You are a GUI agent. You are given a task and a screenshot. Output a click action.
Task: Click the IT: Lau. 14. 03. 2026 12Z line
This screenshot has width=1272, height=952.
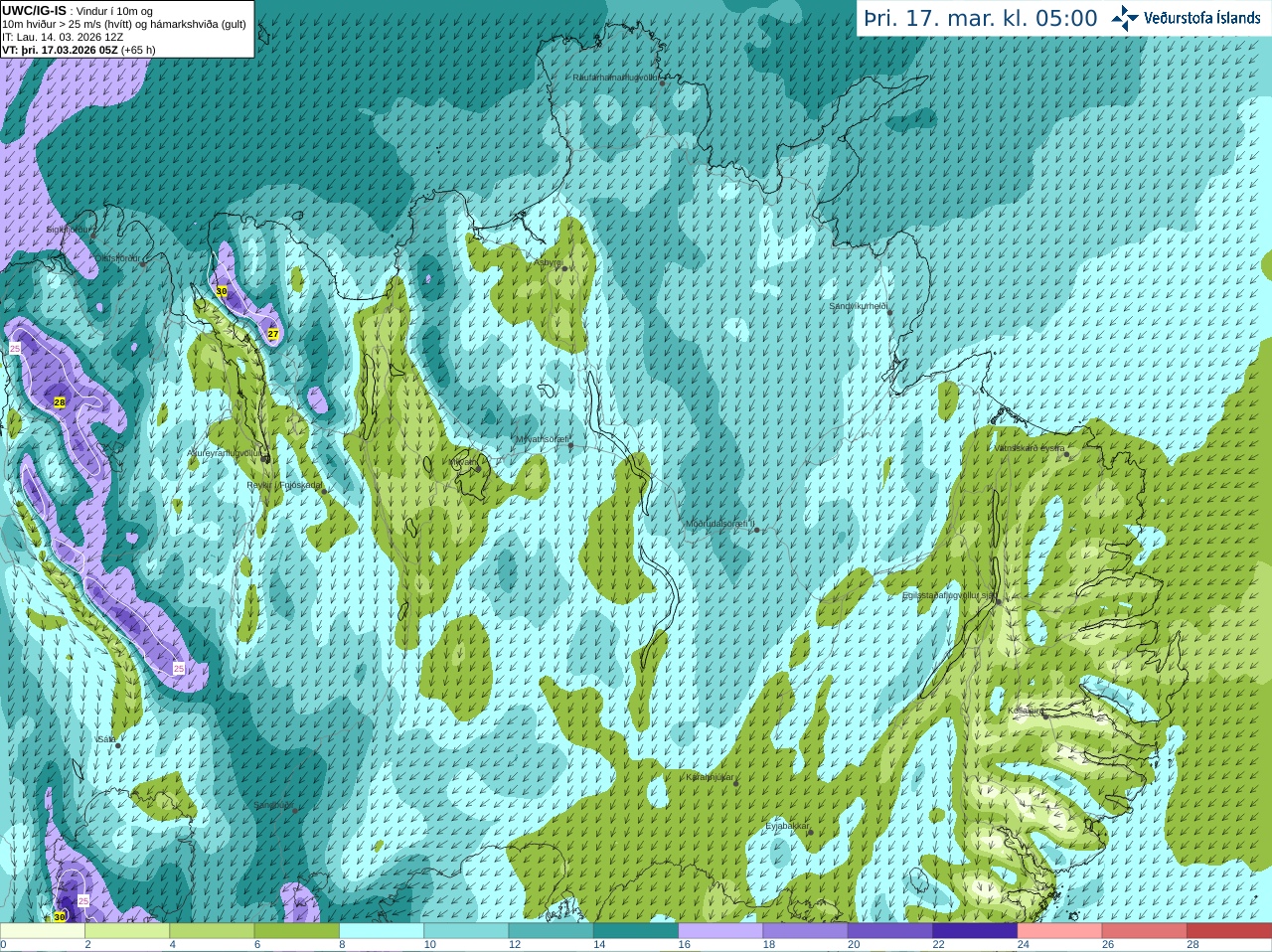coord(63,37)
